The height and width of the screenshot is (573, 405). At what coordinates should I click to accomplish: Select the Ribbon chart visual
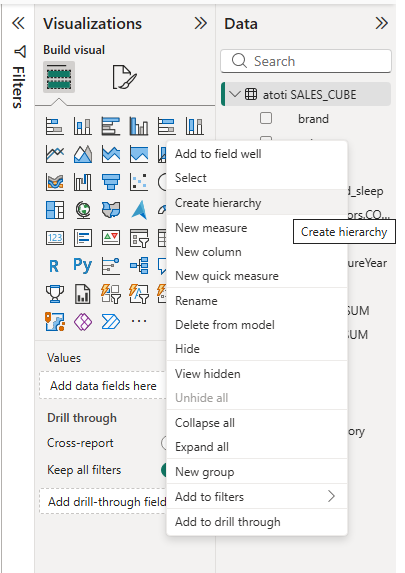coord(55,182)
